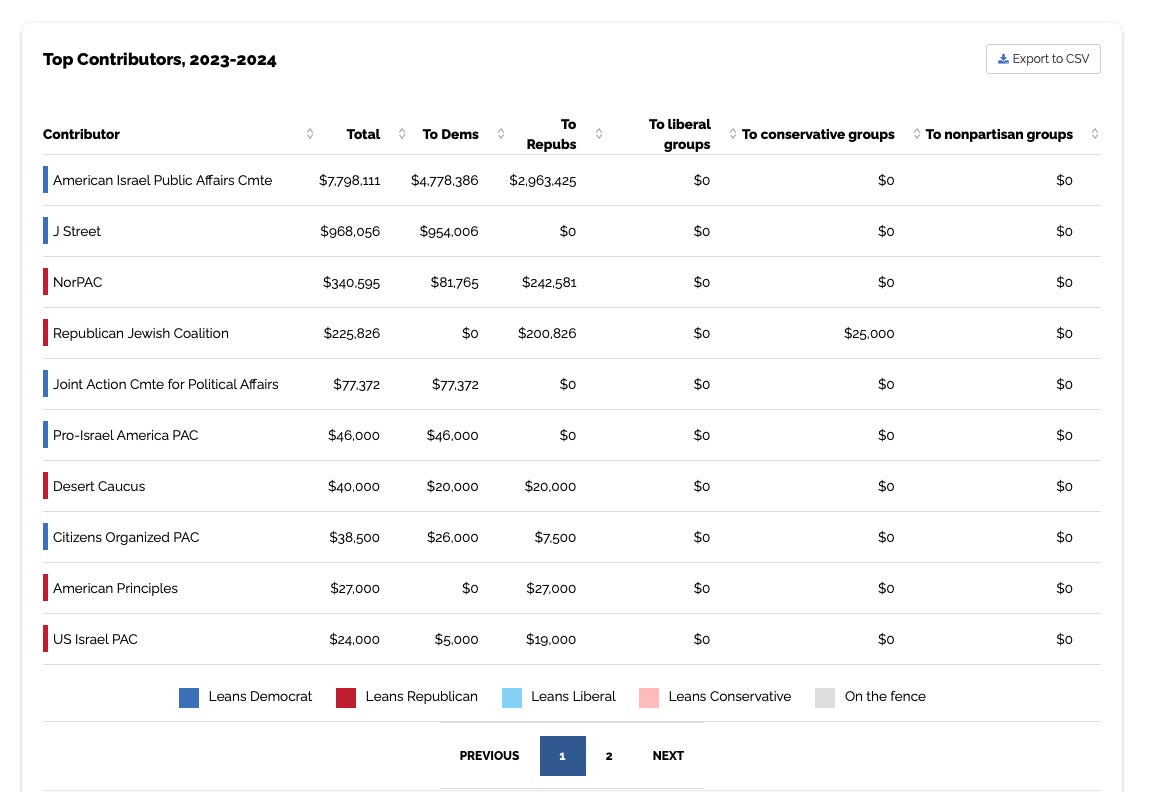Viewport: 1151px width, 792px height.
Task: Click the Leans Democrat legend label
Action: pyautogui.click(x=260, y=697)
